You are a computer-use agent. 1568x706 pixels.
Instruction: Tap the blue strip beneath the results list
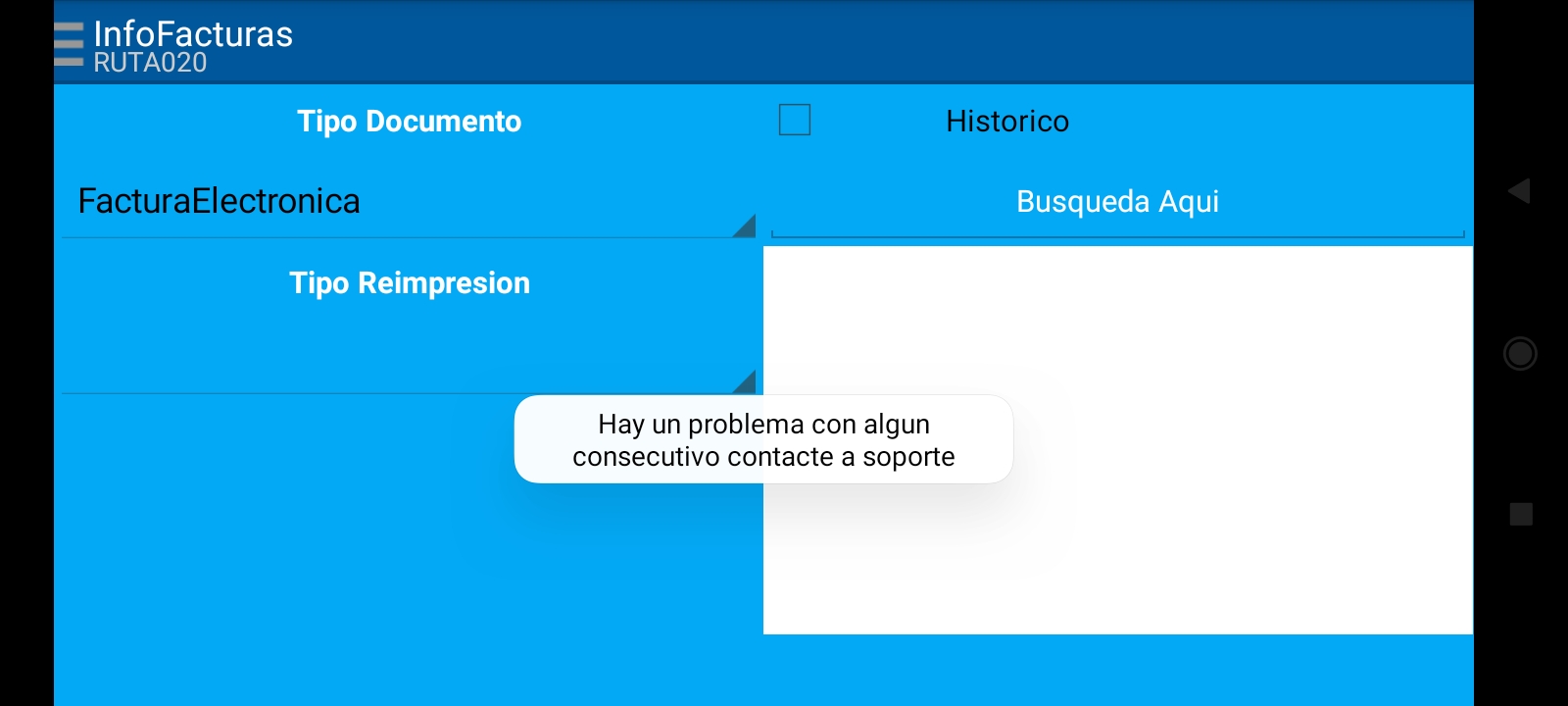click(x=1117, y=670)
